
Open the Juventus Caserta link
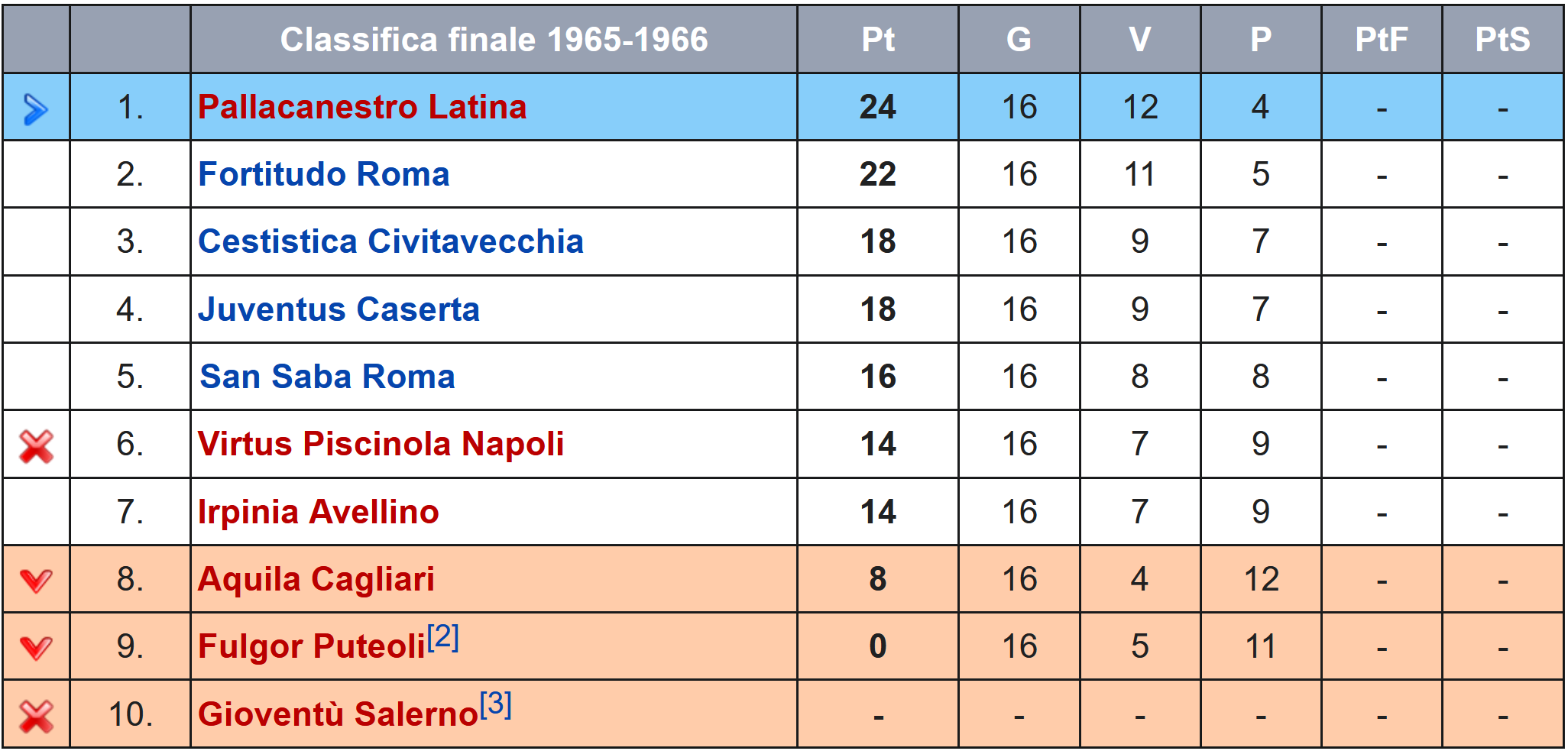pos(339,309)
